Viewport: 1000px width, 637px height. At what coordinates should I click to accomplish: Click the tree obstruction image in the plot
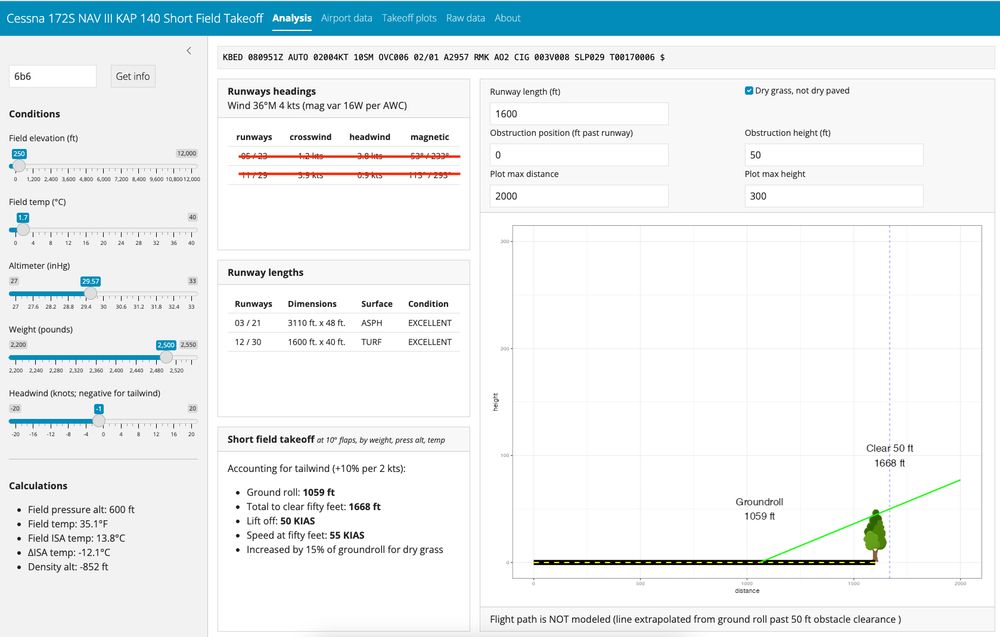pyautogui.click(x=875, y=535)
